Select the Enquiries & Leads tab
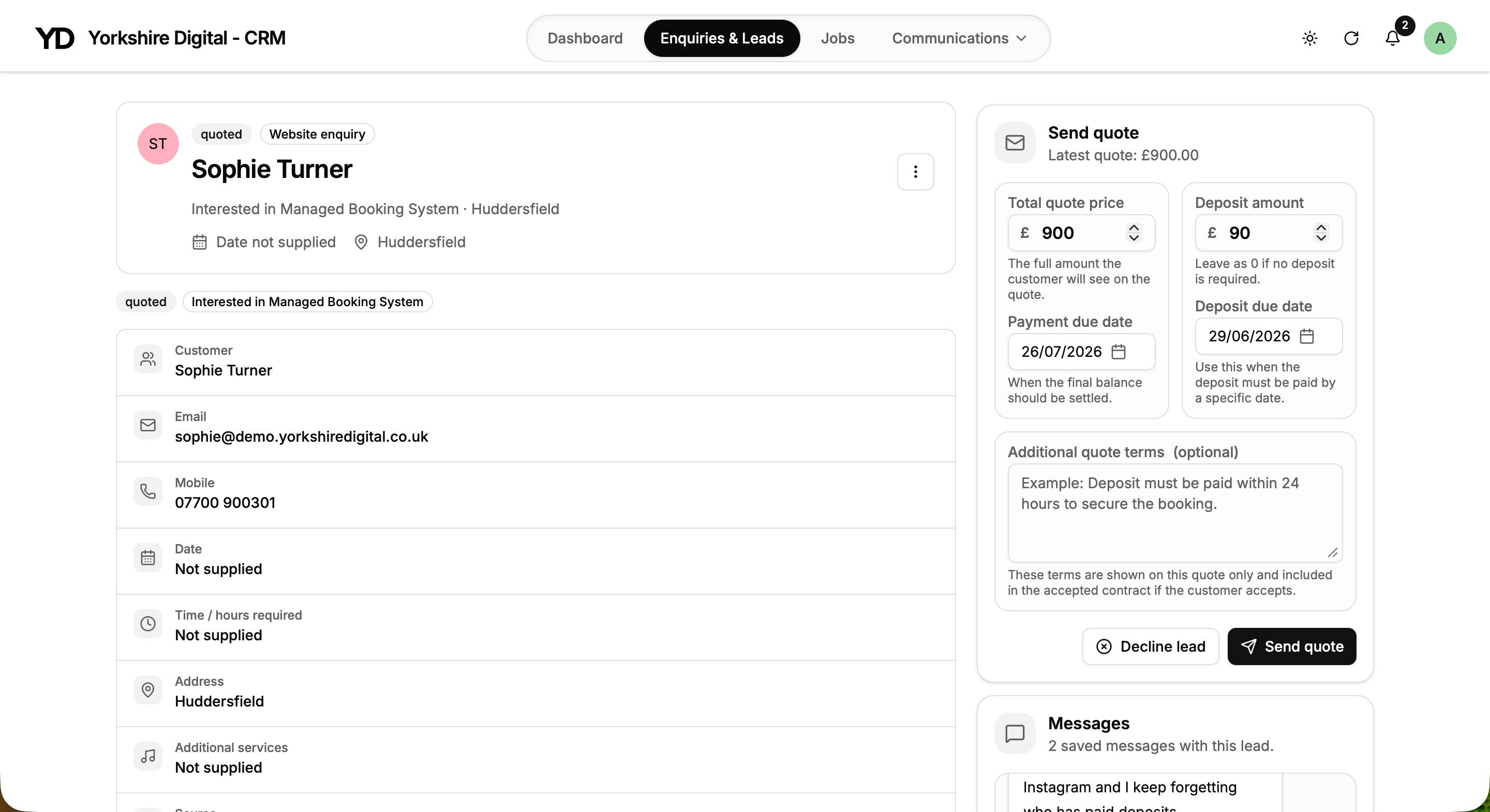The width and height of the screenshot is (1490, 812). [721, 38]
